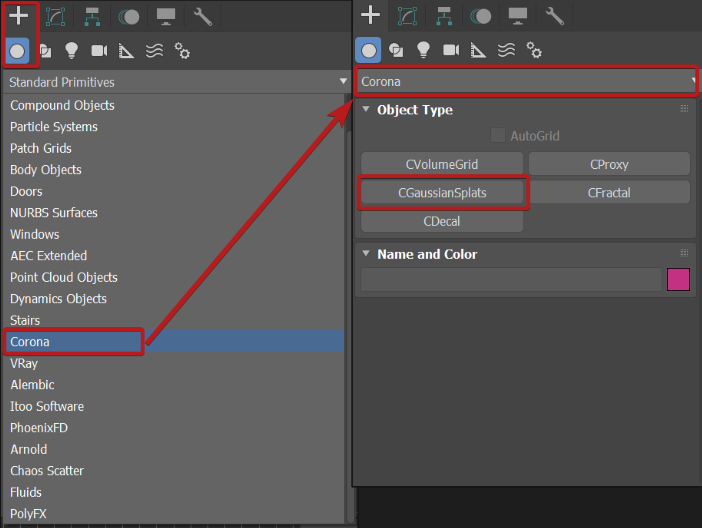Choose AEC Extended from the list
Screen dimensions: 702x528
tap(174, 256)
